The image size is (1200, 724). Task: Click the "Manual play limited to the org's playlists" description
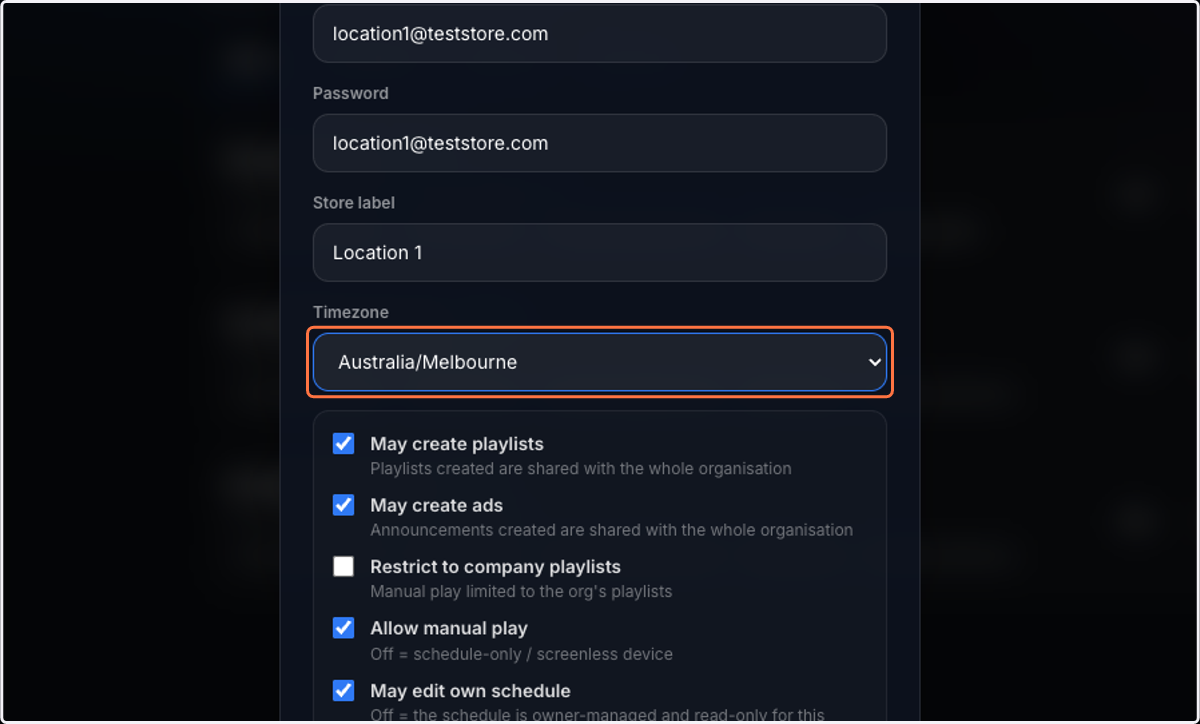(x=521, y=591)
